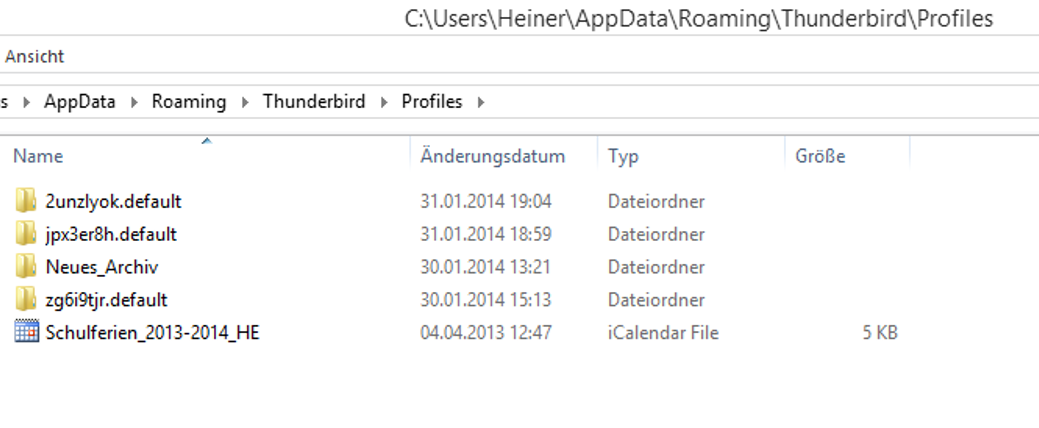Select the Neues_Archiv folder name
The image size is (1039, 428).
[102, 267]
